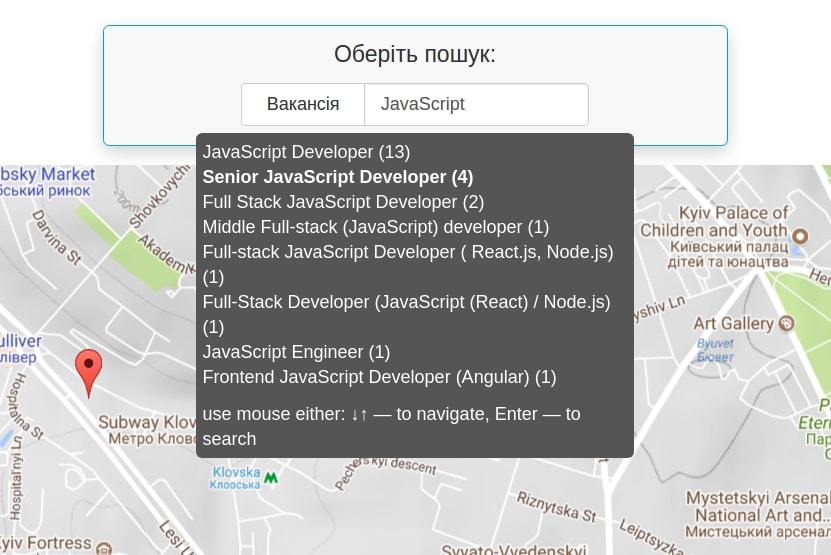
Task: Select JavaScript Developer (13) suggestion
Action: click(306, 152)
